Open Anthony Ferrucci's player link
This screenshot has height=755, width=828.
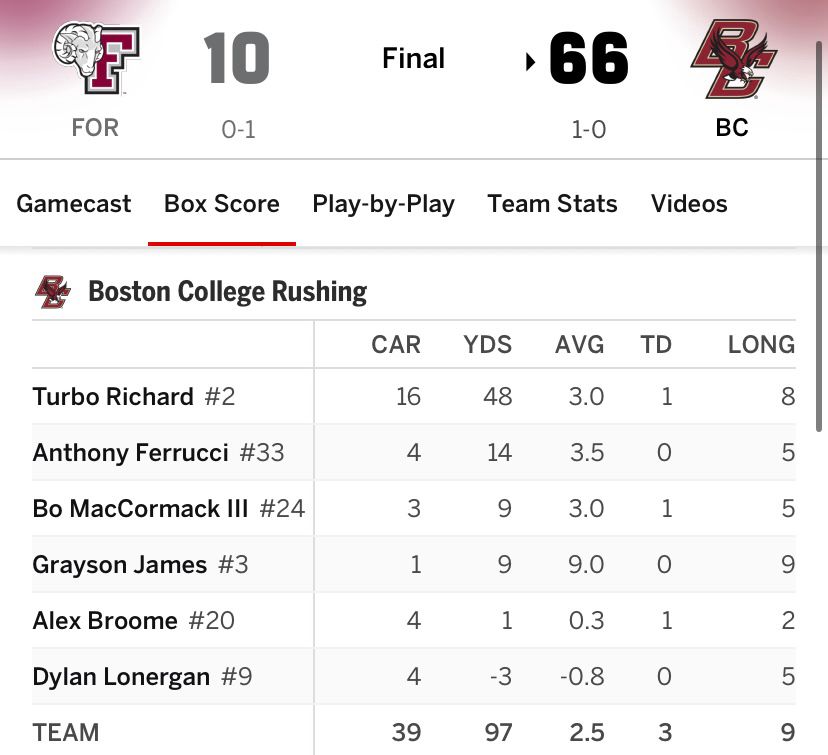(x=130, y=453)
